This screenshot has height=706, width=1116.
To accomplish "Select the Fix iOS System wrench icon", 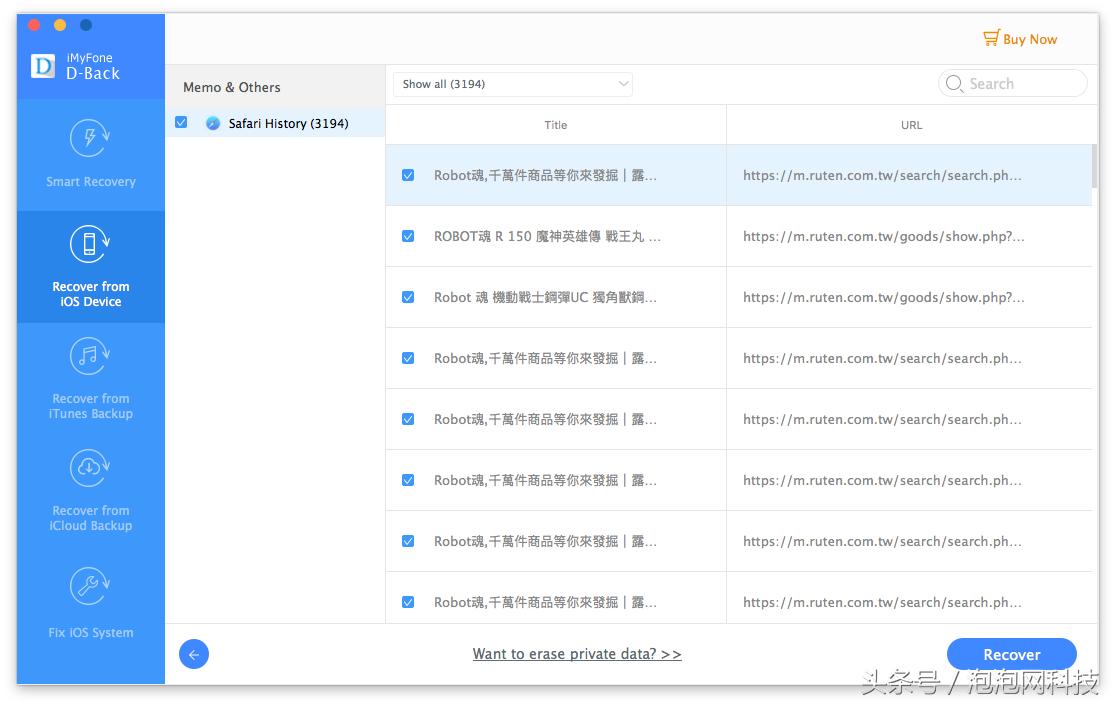I will pyautogui.click(x=90, y=586).
